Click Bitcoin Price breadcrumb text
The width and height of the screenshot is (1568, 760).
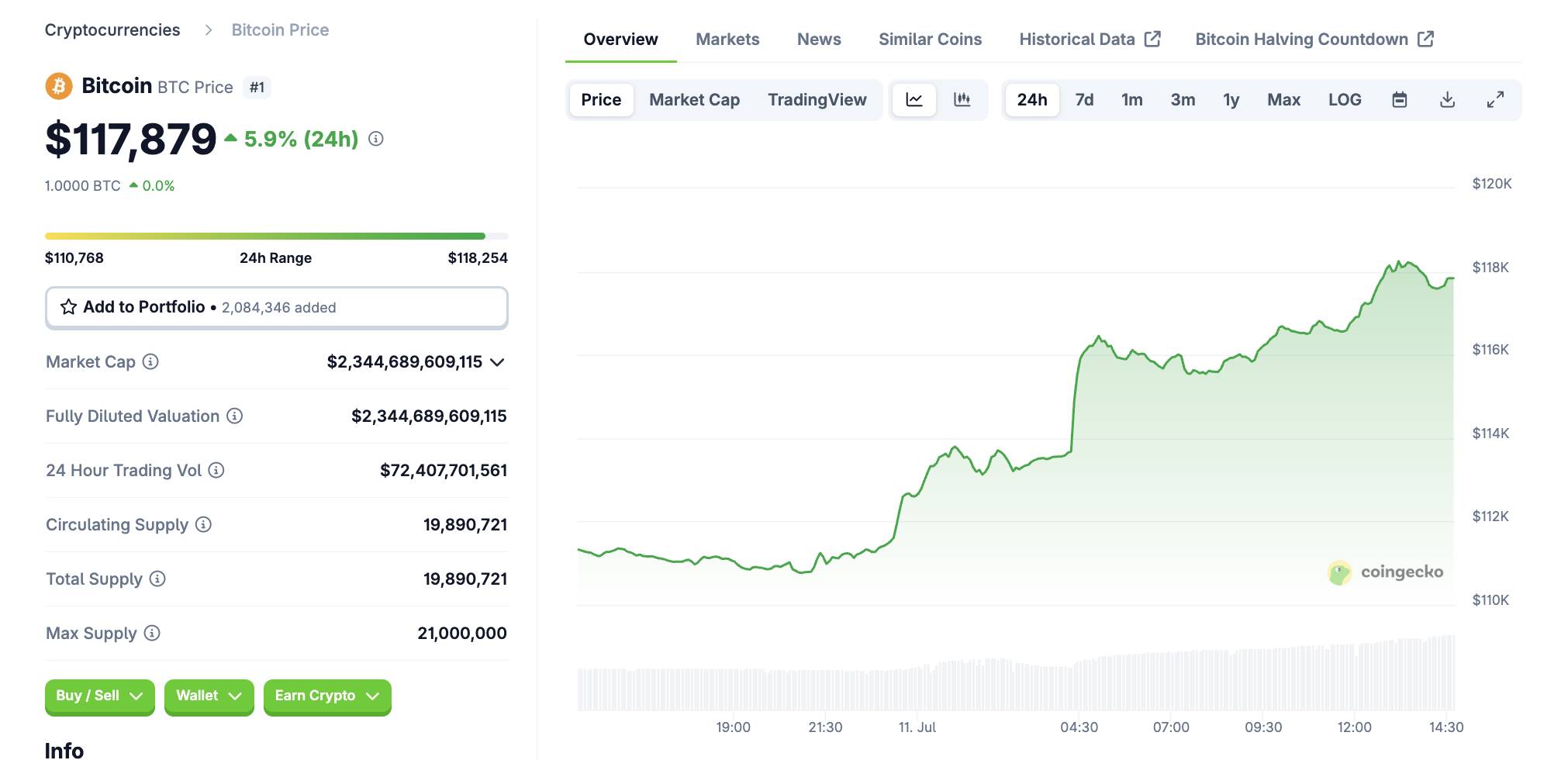pyautogui.click(x=280, y=30)
